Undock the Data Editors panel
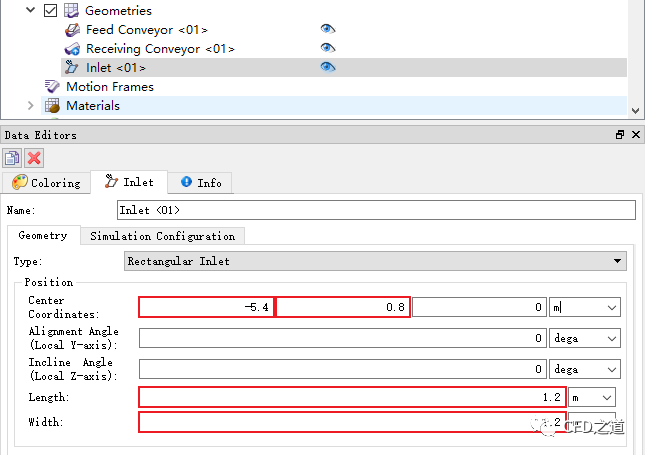Image resolution: width=645 pixels, height=455 pixels. tap(620, 135)
